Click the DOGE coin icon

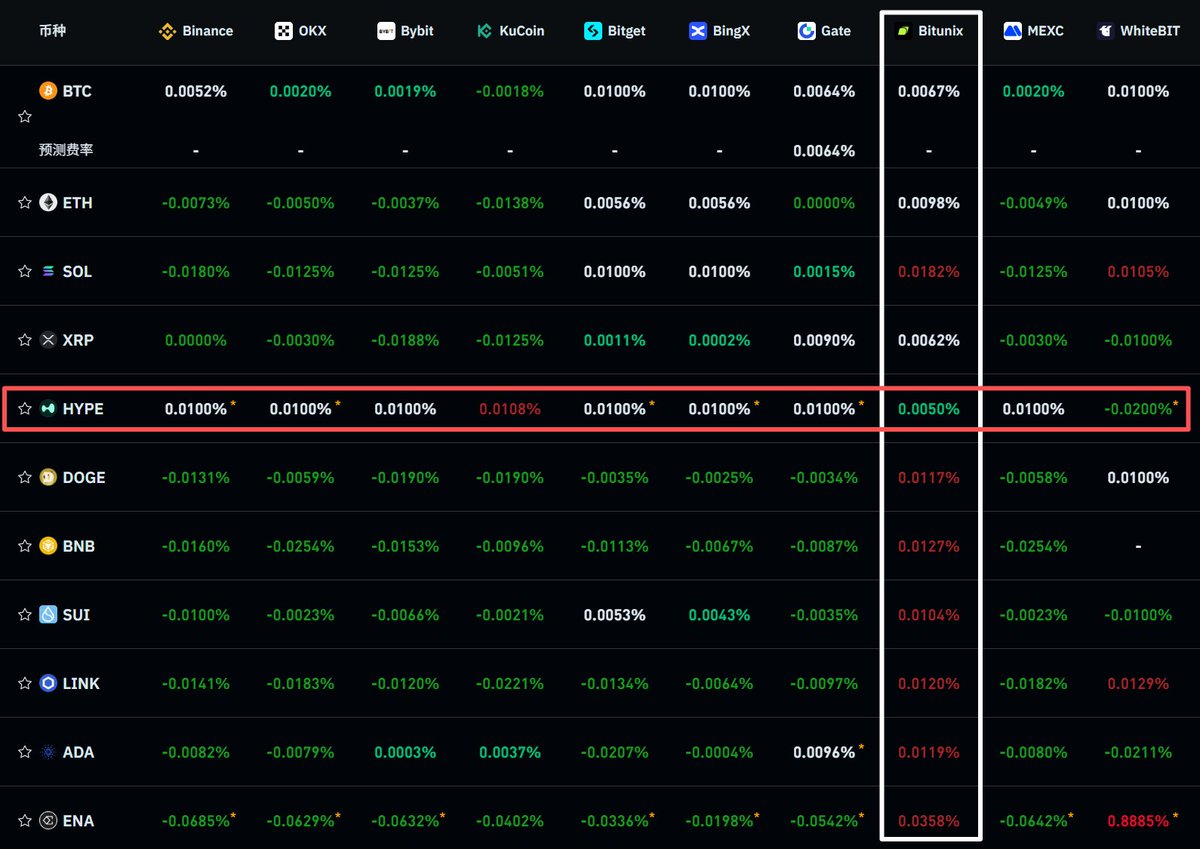pos(48,478)
